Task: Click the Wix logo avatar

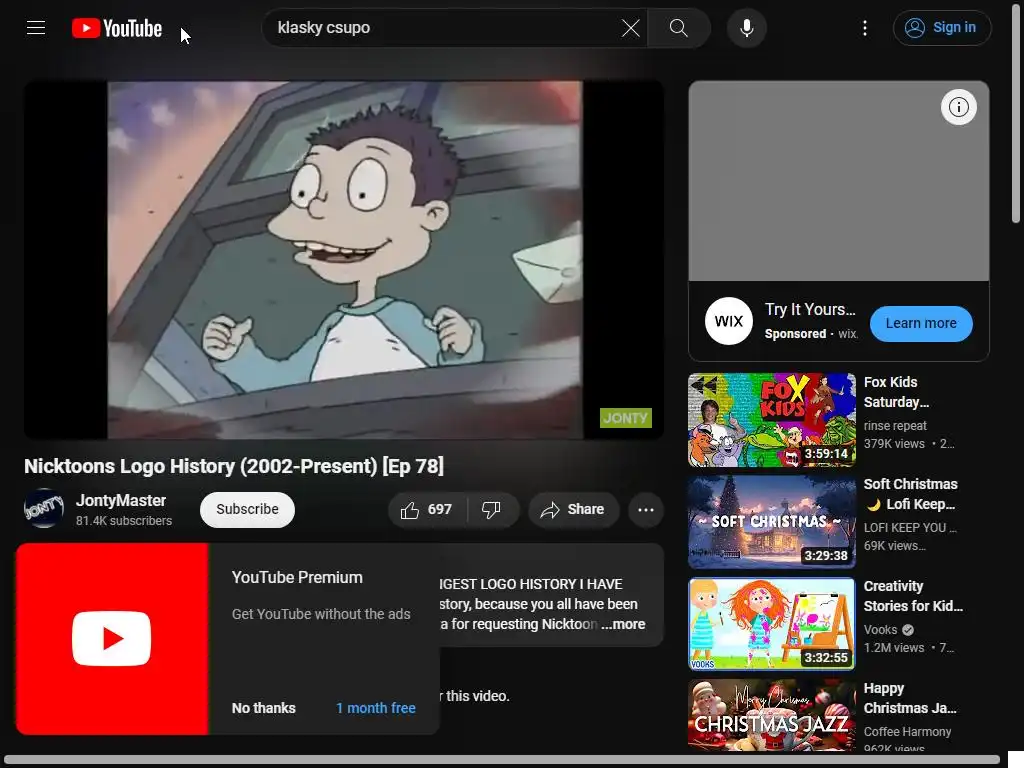Action: (729, 321)
